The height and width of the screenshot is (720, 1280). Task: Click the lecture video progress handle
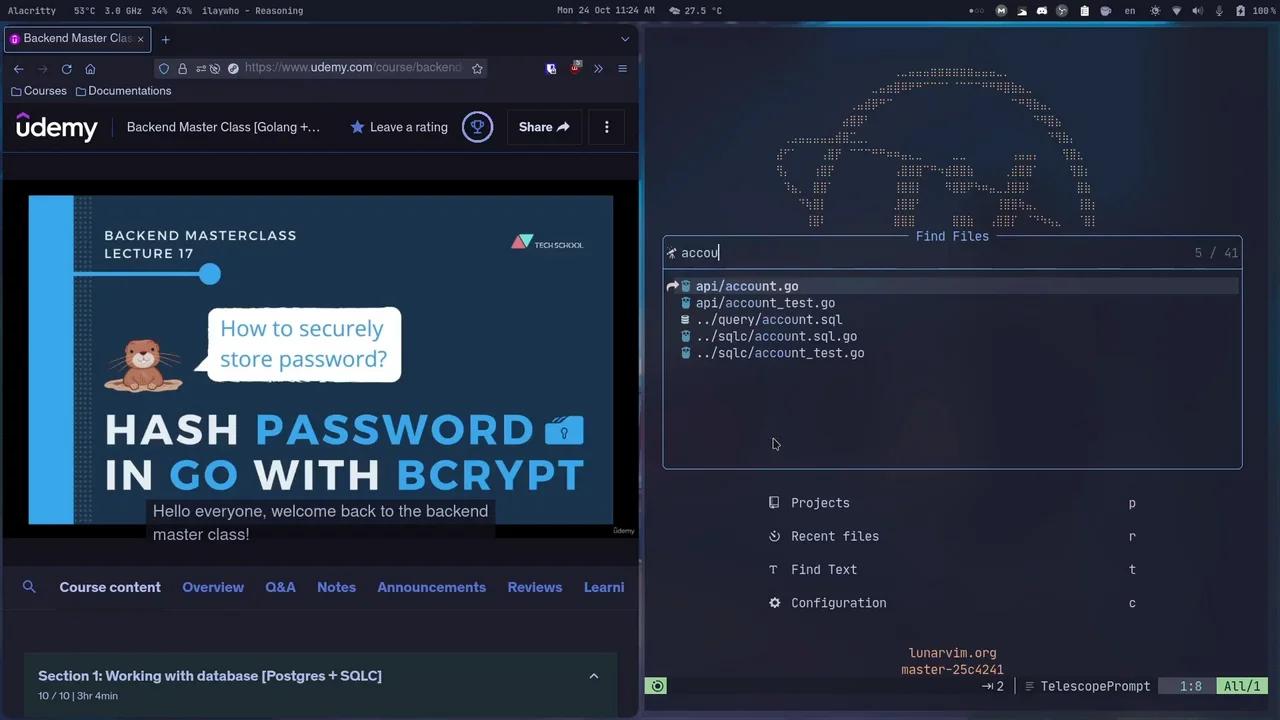(x=209, y=275)
